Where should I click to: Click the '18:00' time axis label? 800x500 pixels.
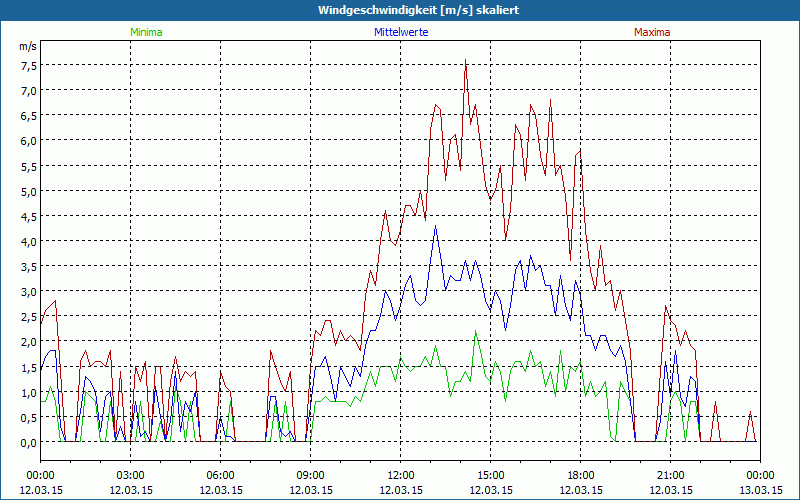click(581, 476)
